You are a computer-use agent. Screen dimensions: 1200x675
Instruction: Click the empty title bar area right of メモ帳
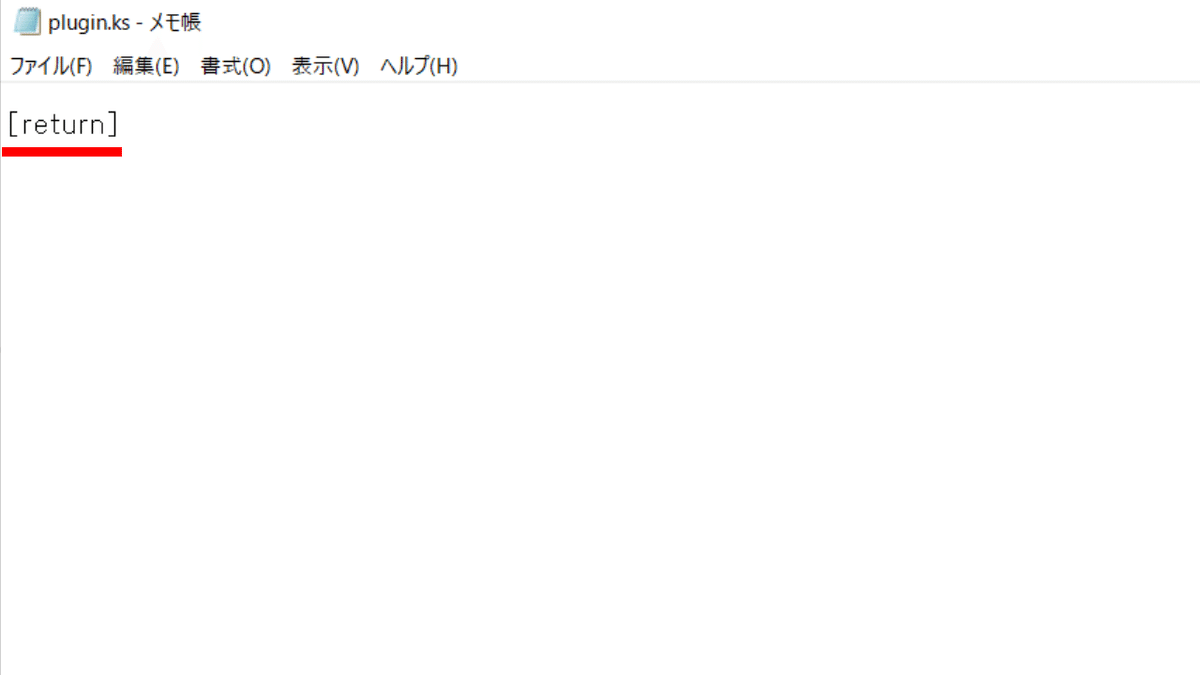point(700,22)
